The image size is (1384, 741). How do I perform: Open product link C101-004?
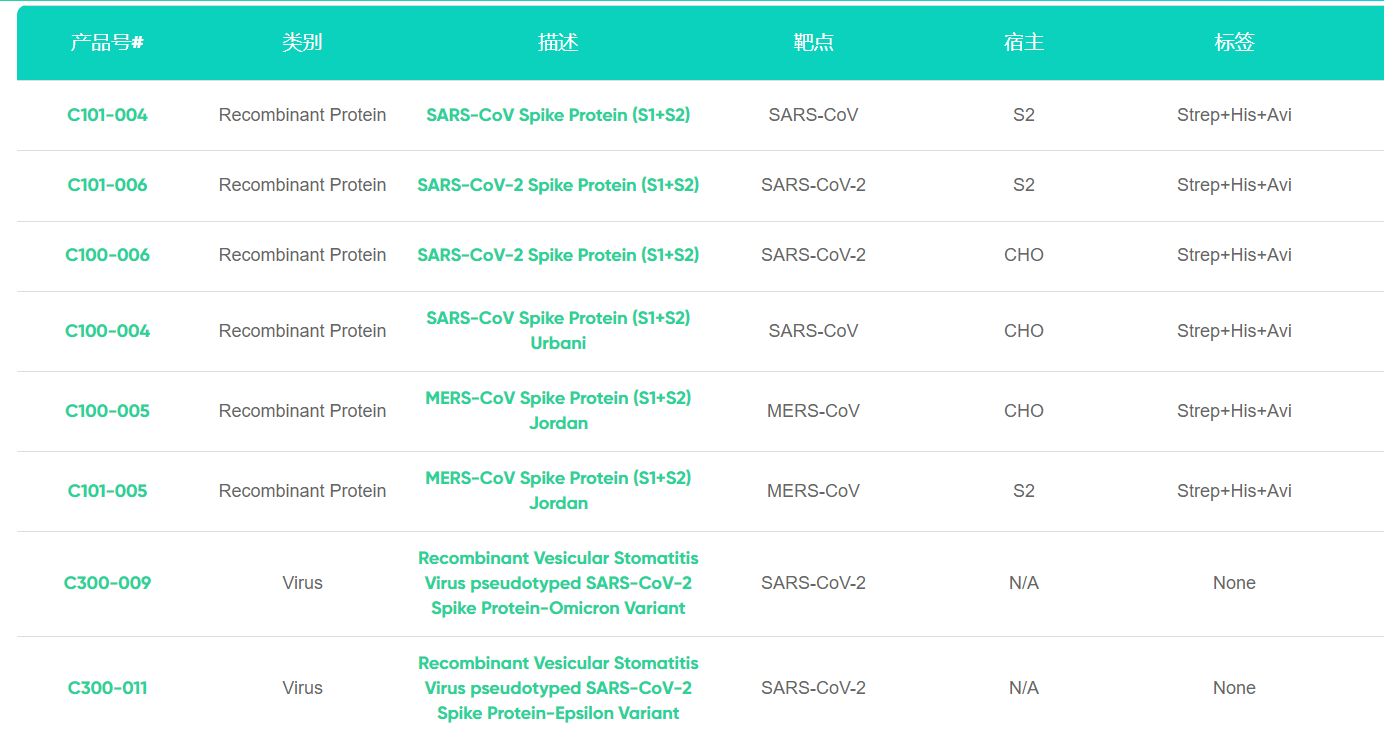(x=107, y=115)
